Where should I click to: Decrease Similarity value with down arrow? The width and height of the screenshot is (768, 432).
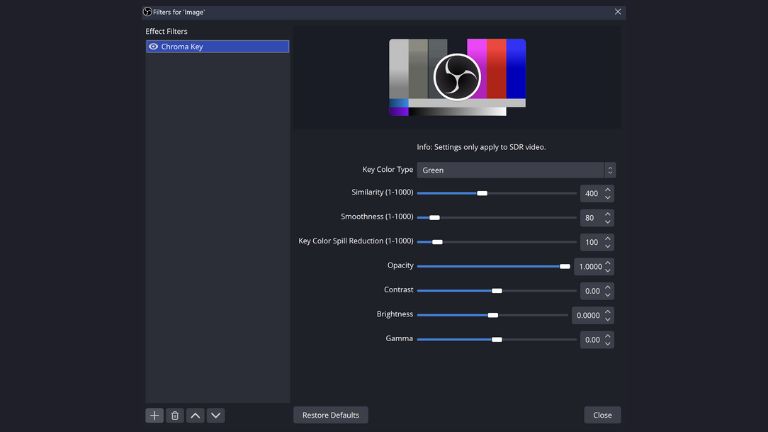click(x=607, y=197)
